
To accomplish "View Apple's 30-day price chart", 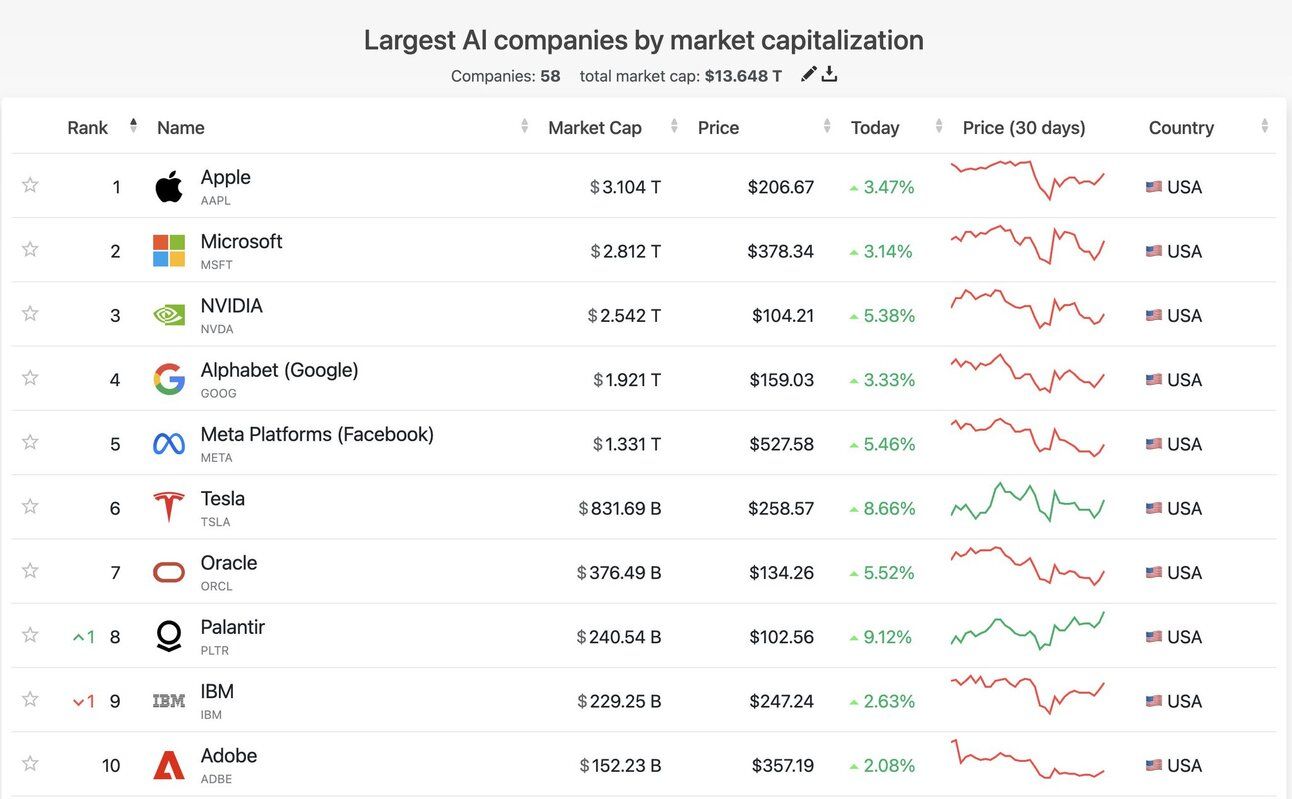I will pyautogui.click(x=1027, y=180).
